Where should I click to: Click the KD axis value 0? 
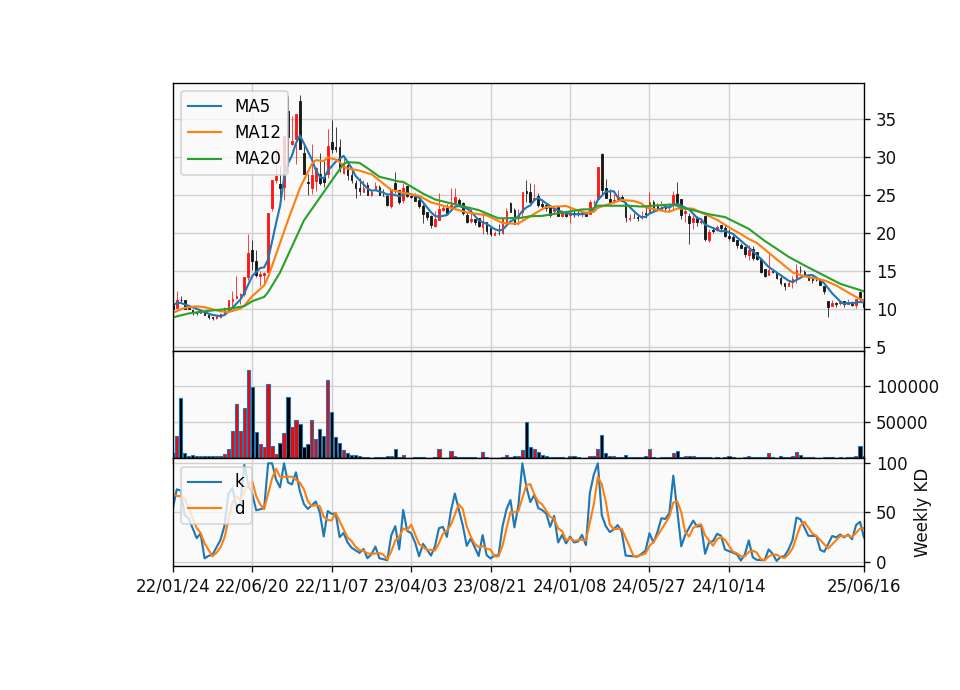(881, 562)
